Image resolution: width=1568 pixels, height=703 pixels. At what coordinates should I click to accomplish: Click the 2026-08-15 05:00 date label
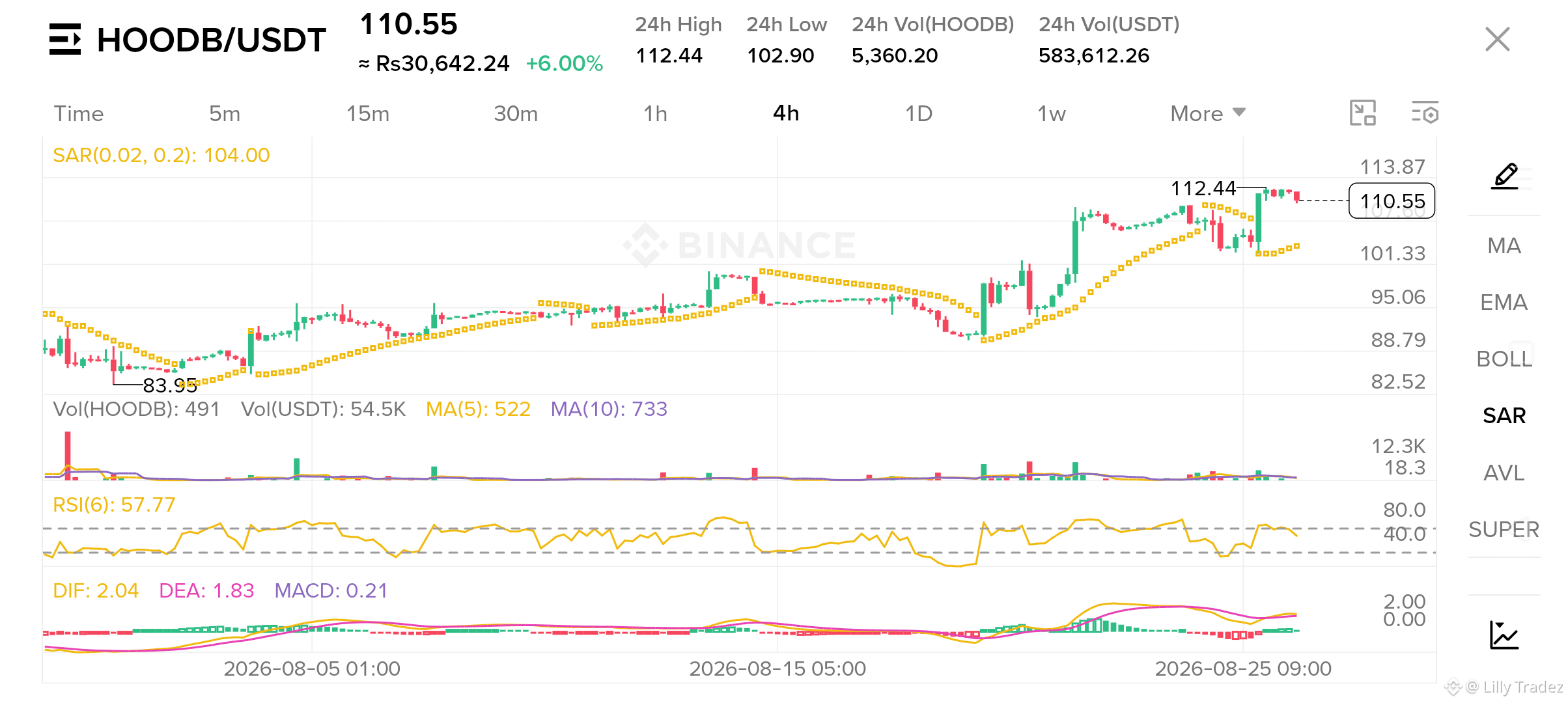tap(777, 669)
